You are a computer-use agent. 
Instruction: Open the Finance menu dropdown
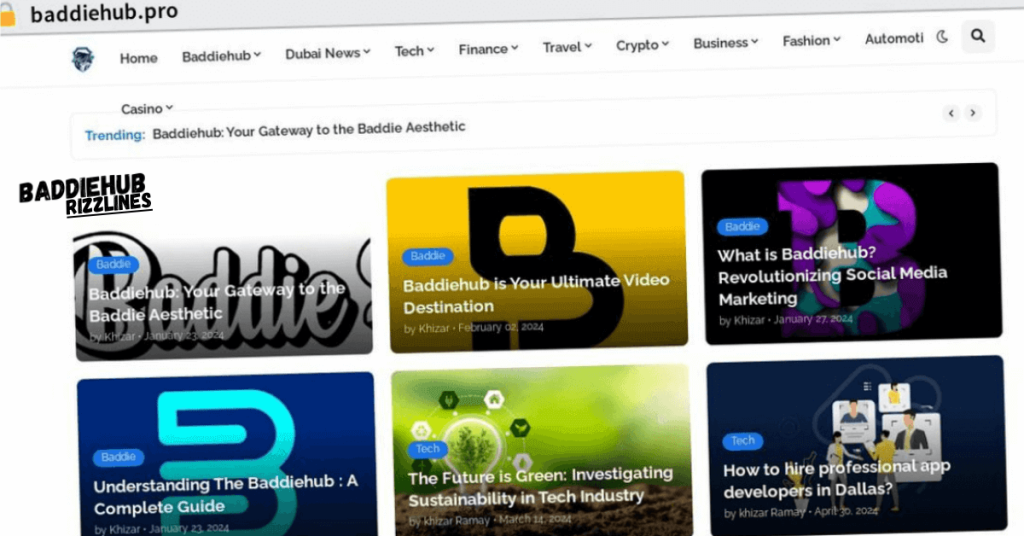click(488, 48)
